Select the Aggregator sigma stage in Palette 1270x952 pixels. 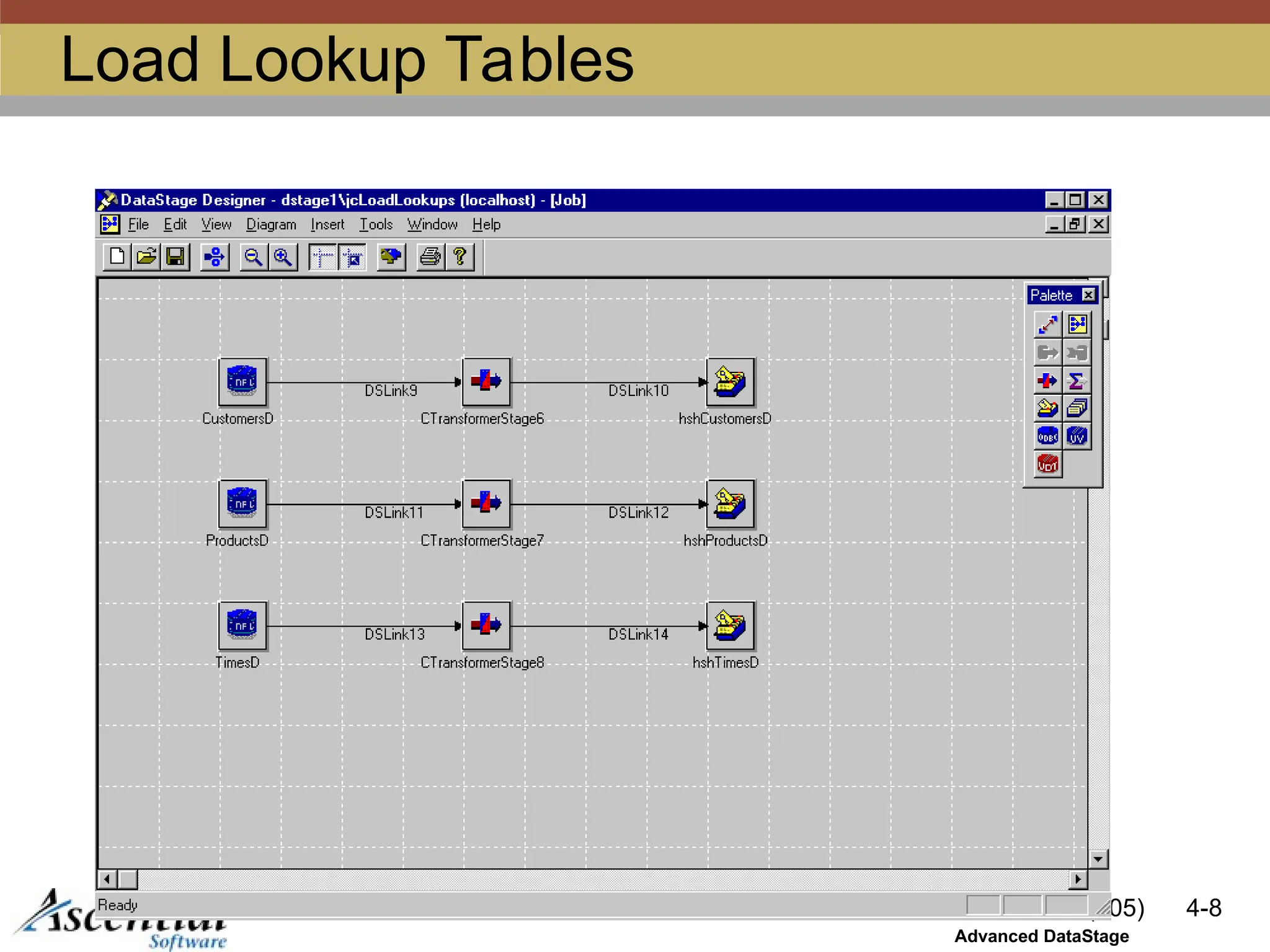pos(1077,381)
